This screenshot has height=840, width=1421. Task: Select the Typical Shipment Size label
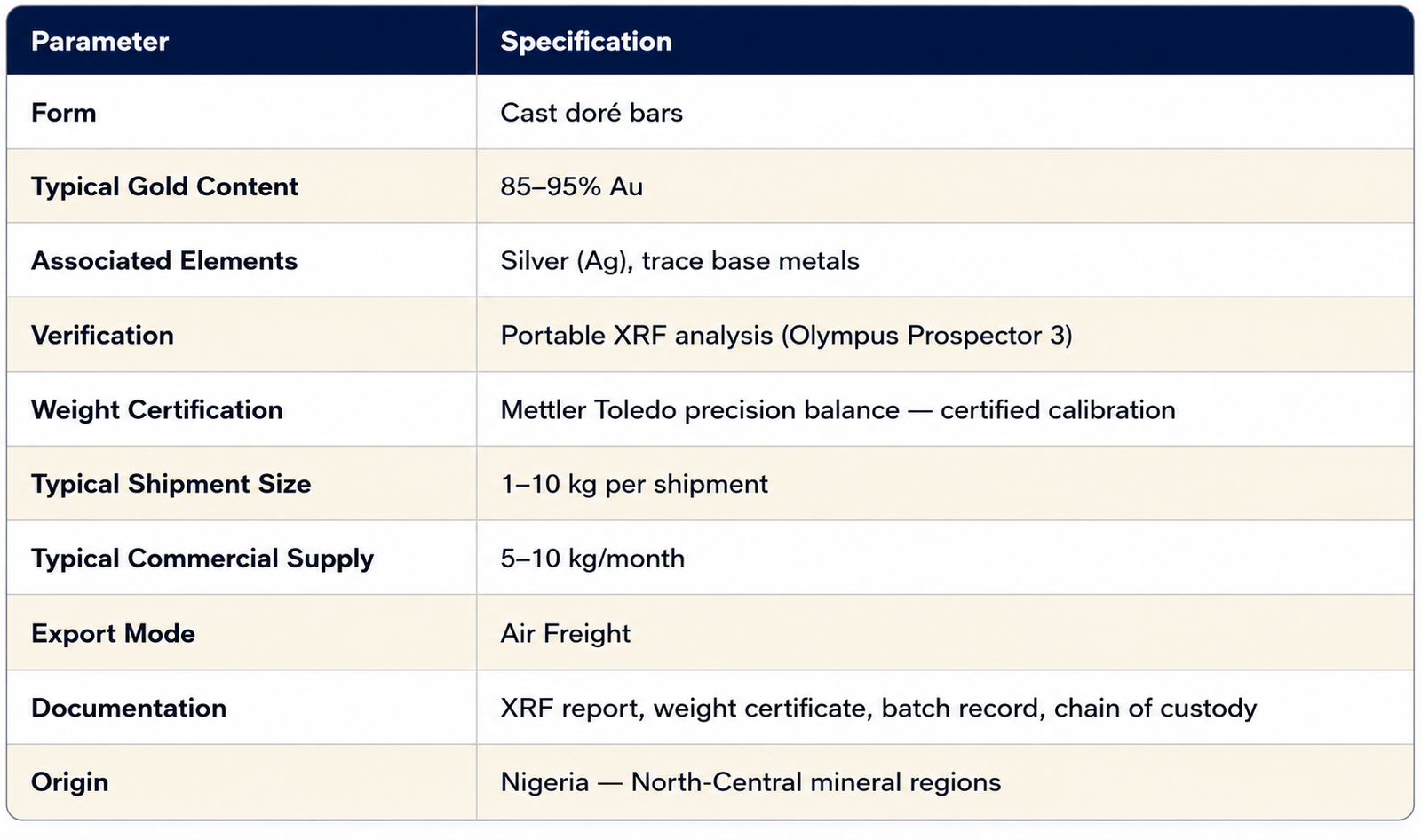tap(171, 484)
